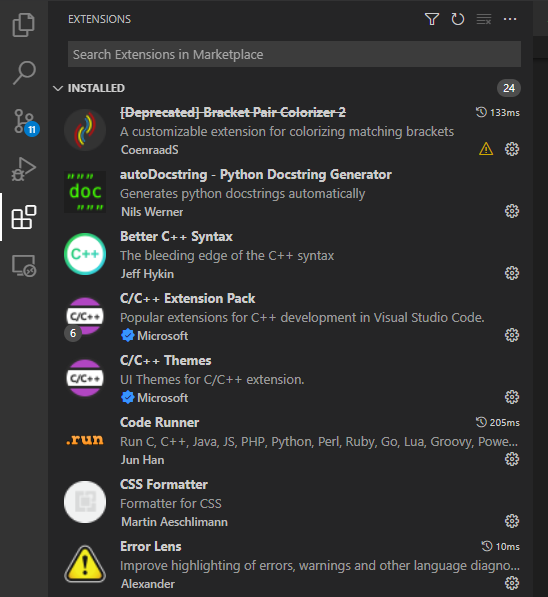548x597 pixels.
Task: Open gear menu for Bracket Pair Colorizer 2
Action: pos(512,149)
